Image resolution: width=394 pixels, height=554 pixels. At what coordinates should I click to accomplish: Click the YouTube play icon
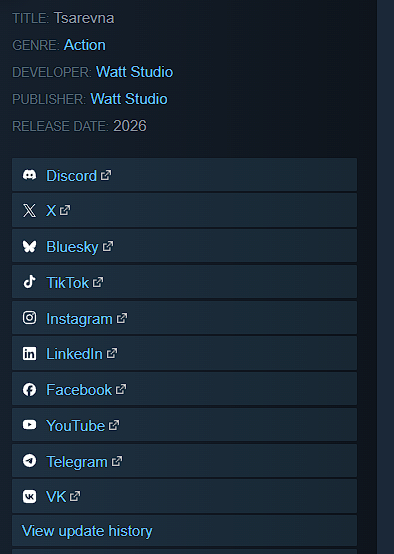pos(29,425)
